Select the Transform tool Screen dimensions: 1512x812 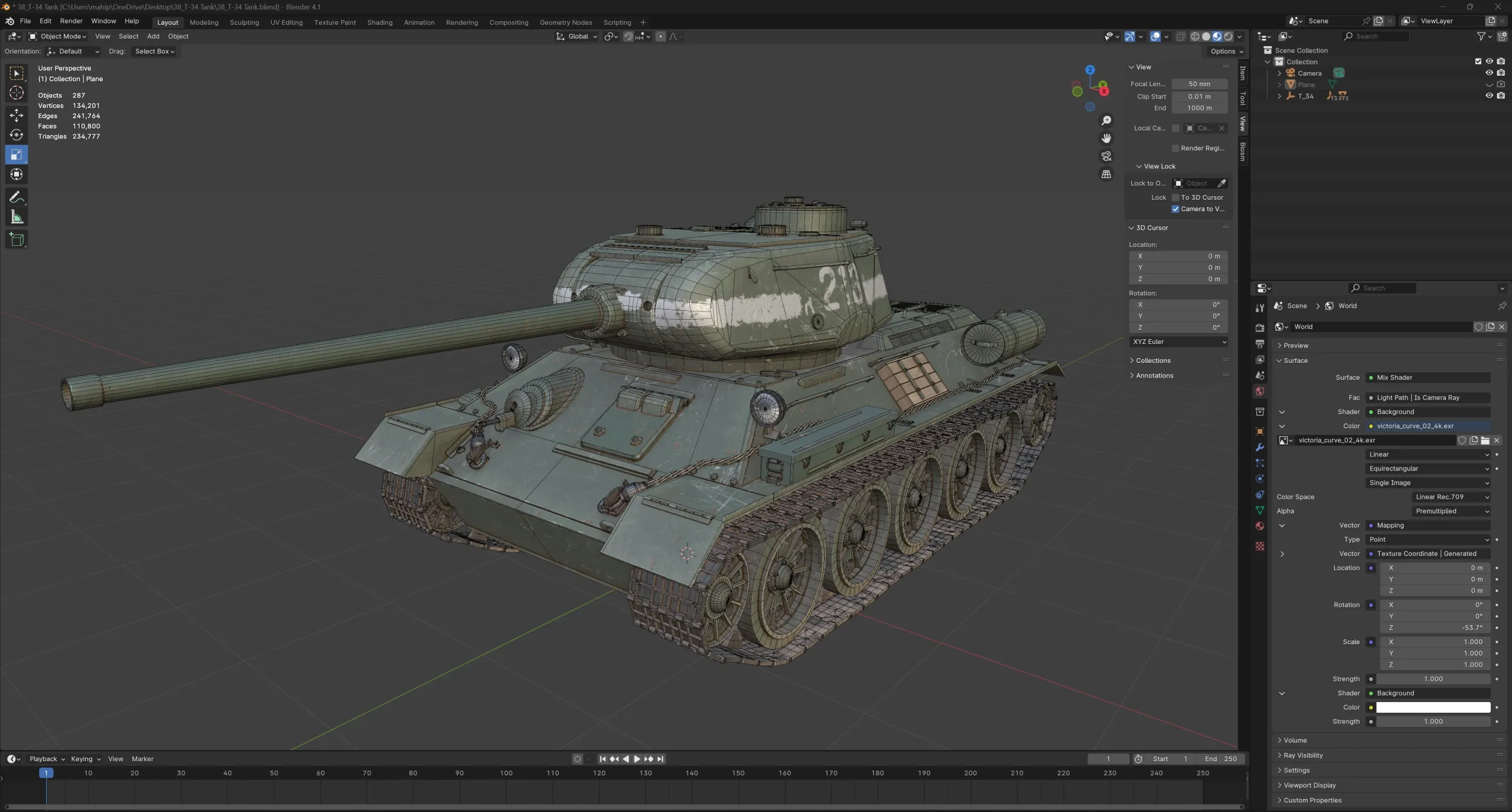[x=17, y=174]
